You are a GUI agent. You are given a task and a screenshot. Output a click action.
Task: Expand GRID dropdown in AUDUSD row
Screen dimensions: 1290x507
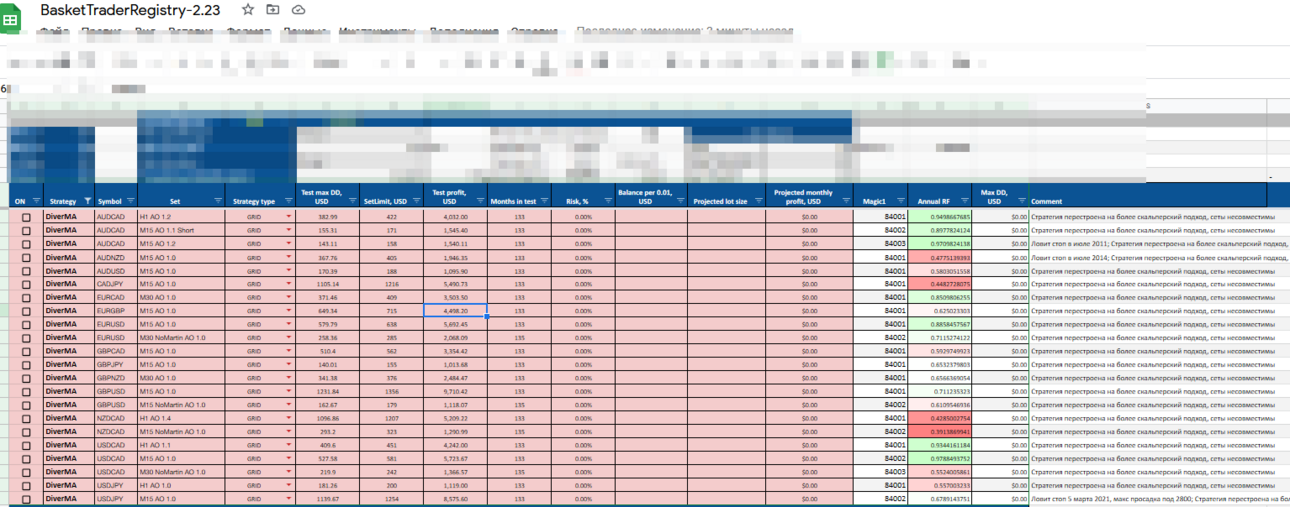pyautogui.click(x=289, y=270)
